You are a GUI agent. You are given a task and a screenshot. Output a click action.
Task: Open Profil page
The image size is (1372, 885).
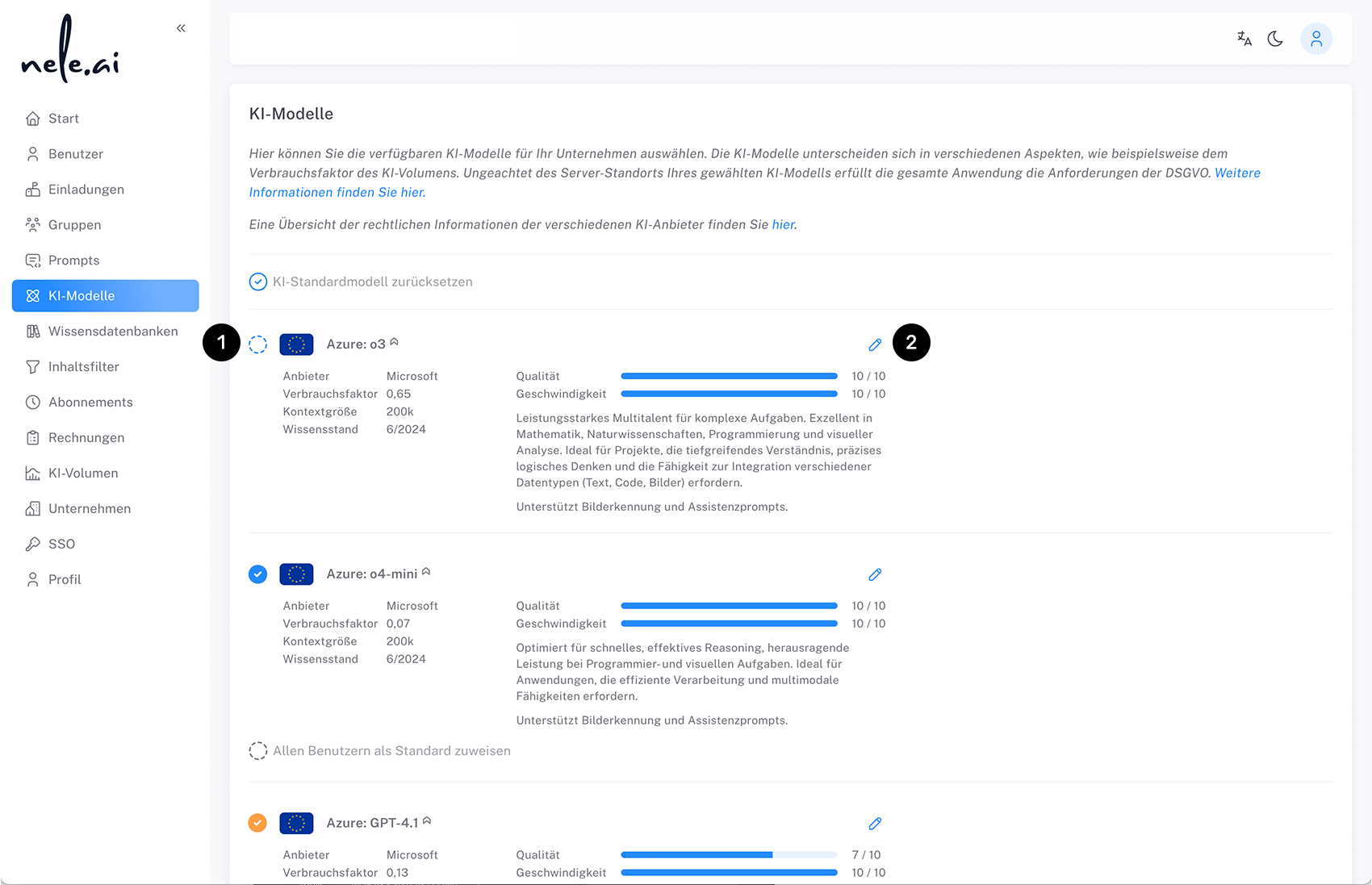105,580
